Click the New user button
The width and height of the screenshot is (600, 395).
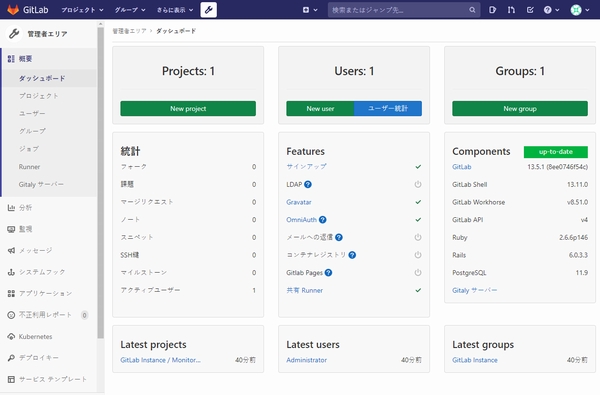point(320,108)
